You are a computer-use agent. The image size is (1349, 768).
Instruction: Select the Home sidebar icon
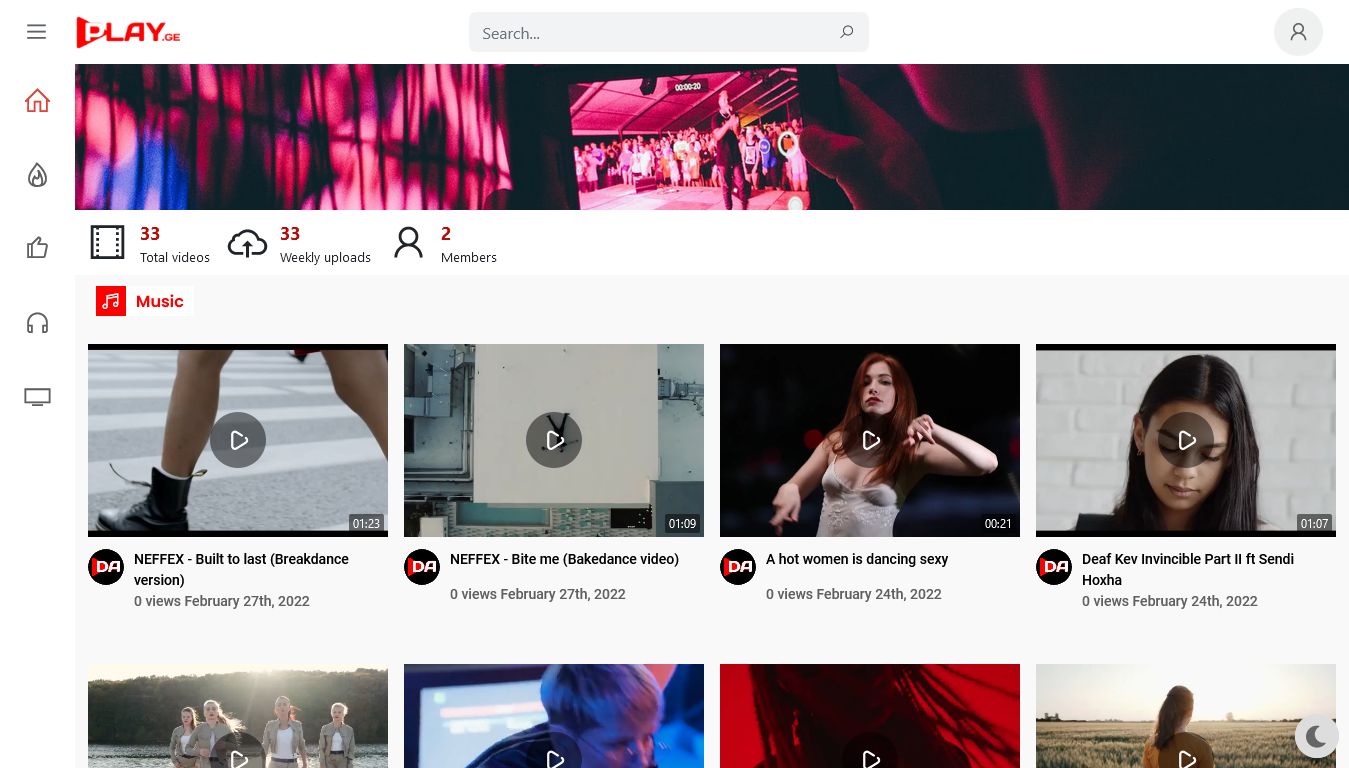[37, 100]
